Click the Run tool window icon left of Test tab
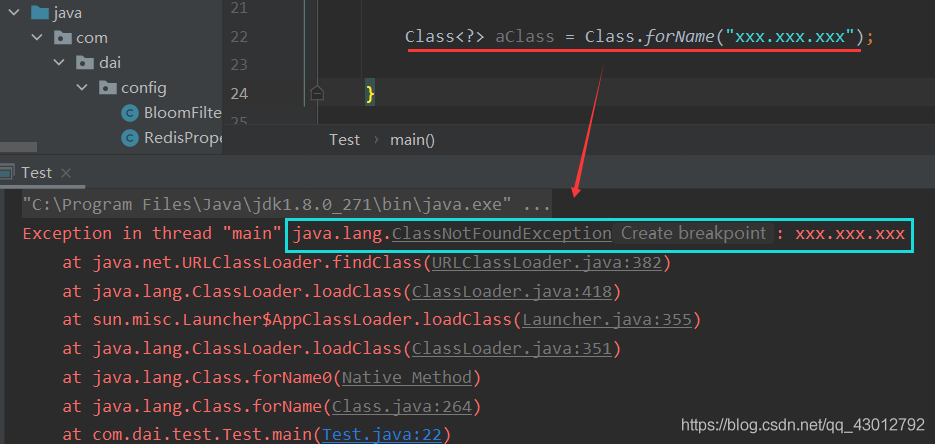This screenshot has height=444, width=935. (x=7, y=173)
